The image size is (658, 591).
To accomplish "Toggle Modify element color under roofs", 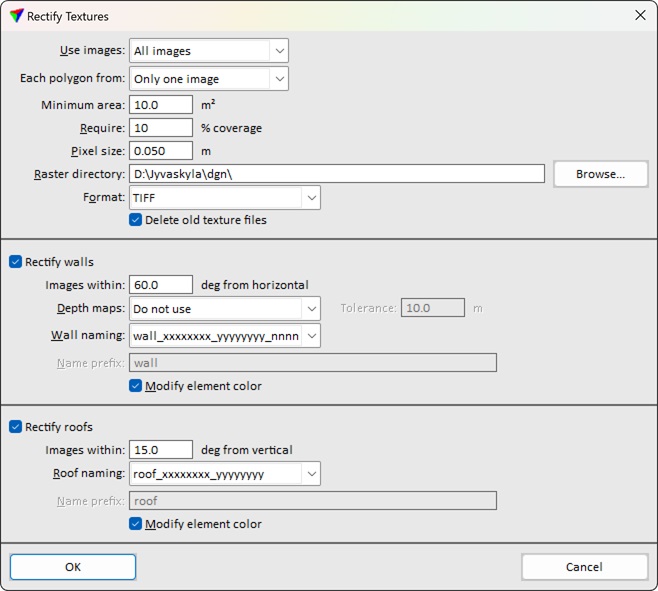I will point(136,524).
